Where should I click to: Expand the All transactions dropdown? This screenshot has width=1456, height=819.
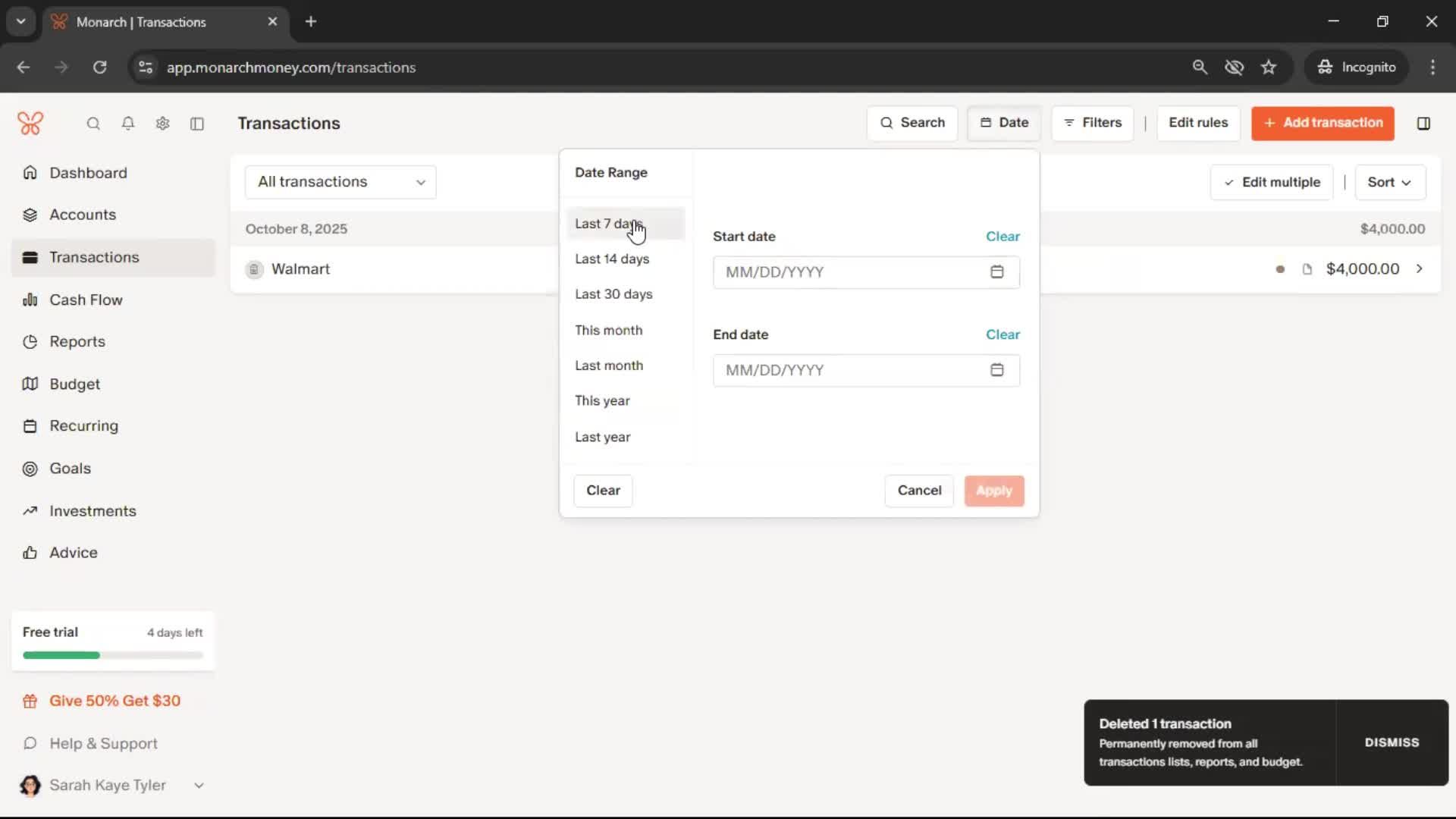tap(340, 182)
